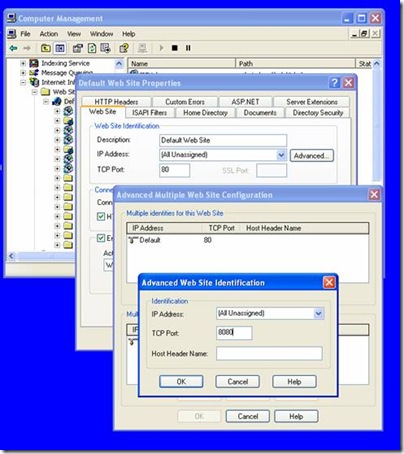The width and height of the screenshot is (404, 454).
Task: Open the Help menu in menu bar
Action: coord(129,34)
